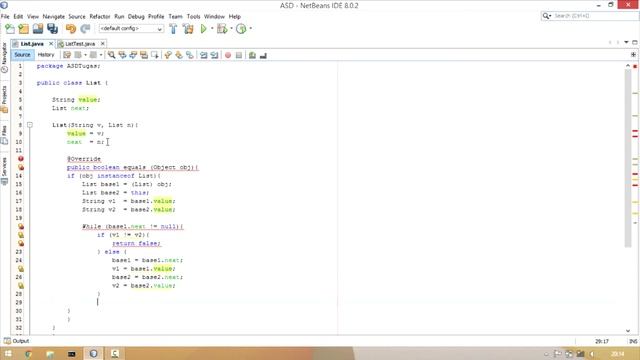Screen dimensions: 640x360
Task: Click Previous Bookmark icon
Action: tap(168, 55)
